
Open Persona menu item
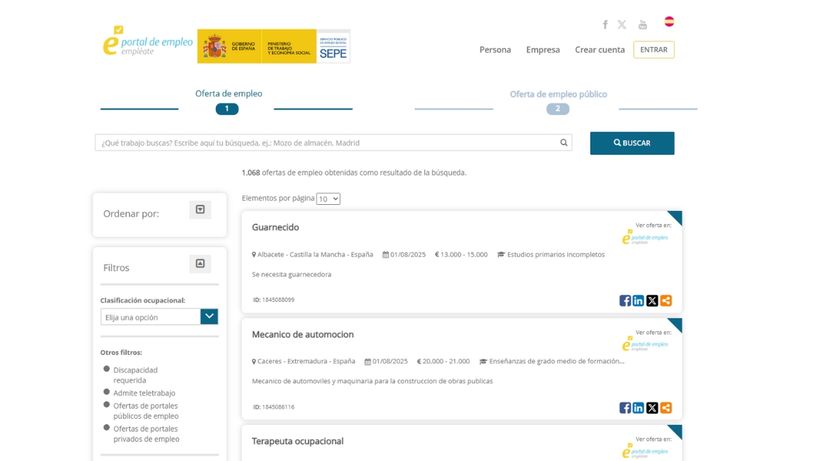coord(495,50)
